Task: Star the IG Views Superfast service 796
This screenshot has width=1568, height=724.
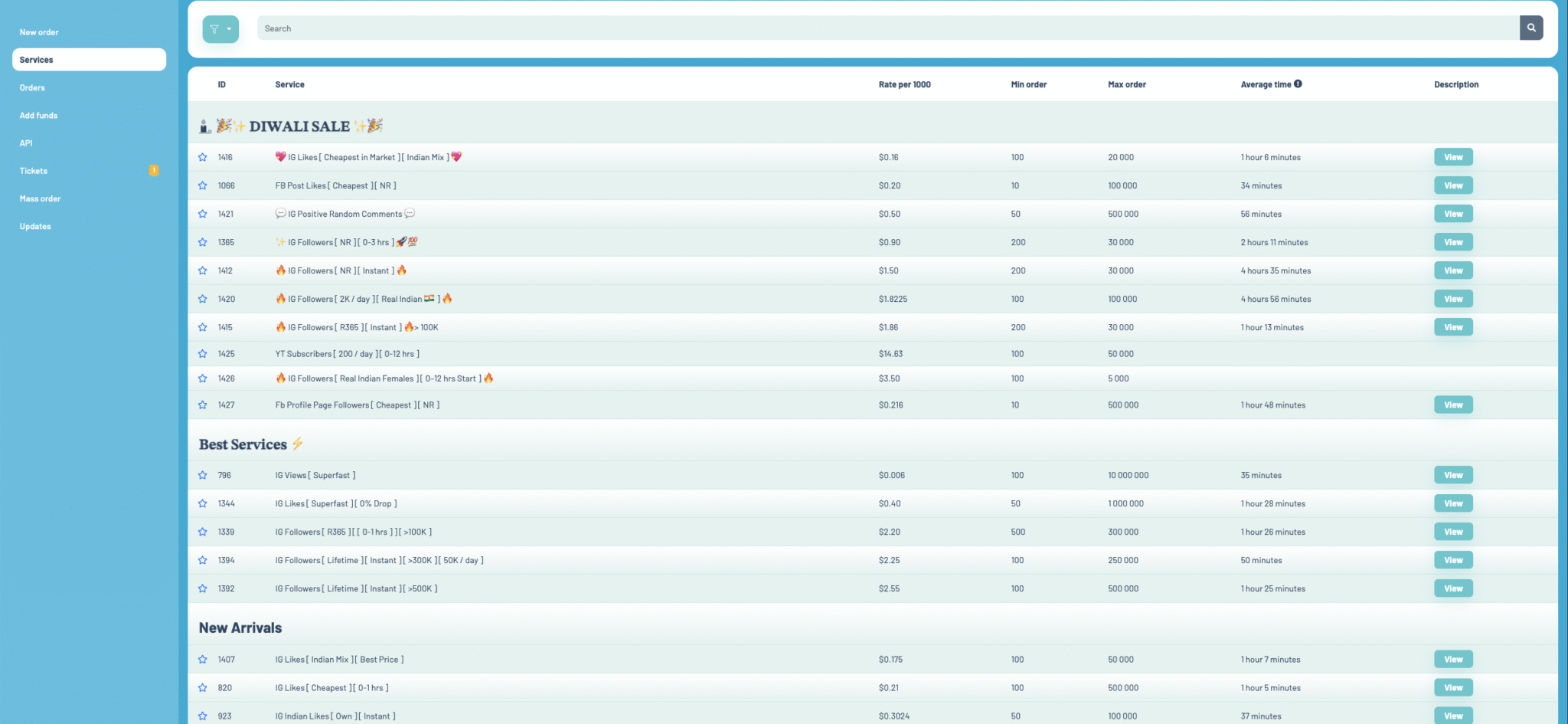Action: (x=203, y=475)
